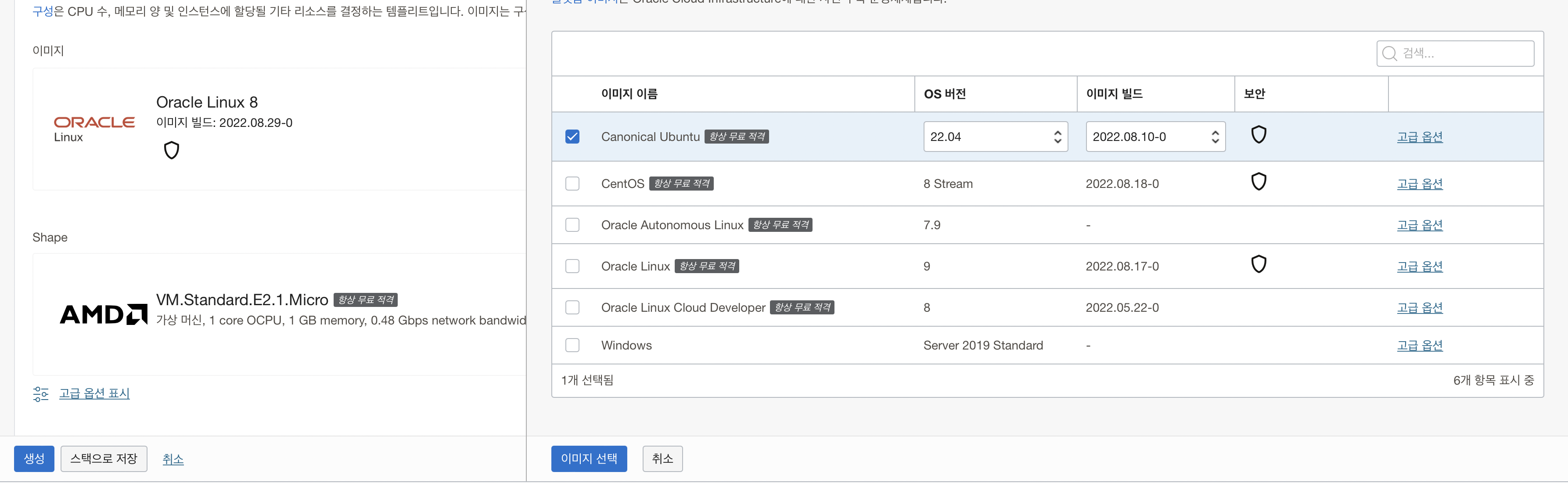The height and width of the screenshot is (483, 1568).
Task: Click the Windows image name
Action: 626,346
